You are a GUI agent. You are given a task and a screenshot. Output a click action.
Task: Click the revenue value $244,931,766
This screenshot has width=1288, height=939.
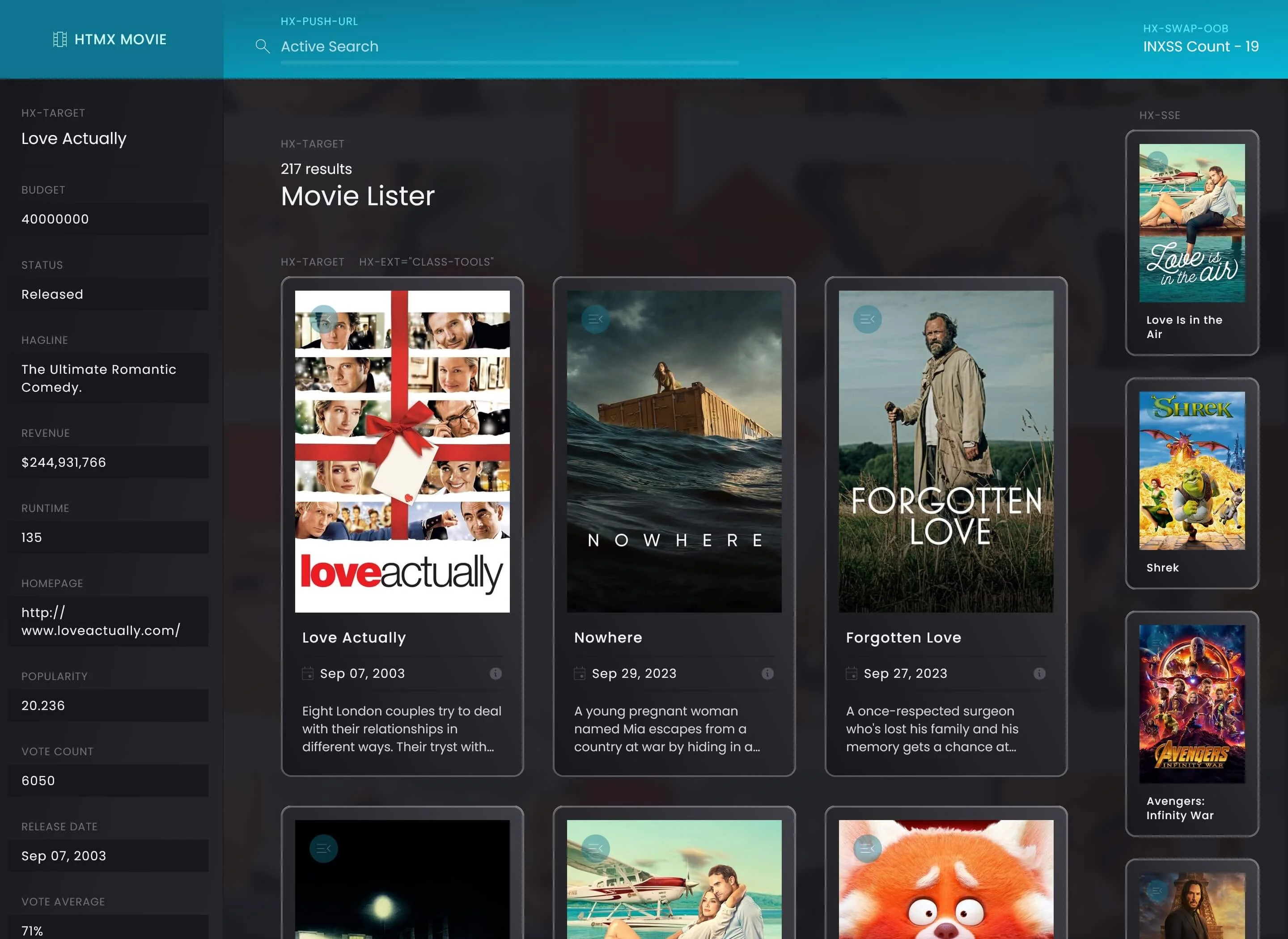click(x=108, y=462)
